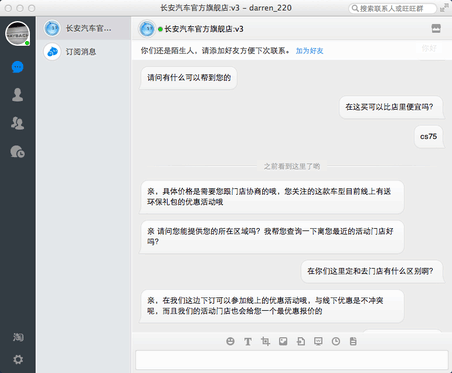The width and height of the screenshot is (452, 373).
Task: Click the message about 环保礼包的优惠活动
Action: [271, 197]
